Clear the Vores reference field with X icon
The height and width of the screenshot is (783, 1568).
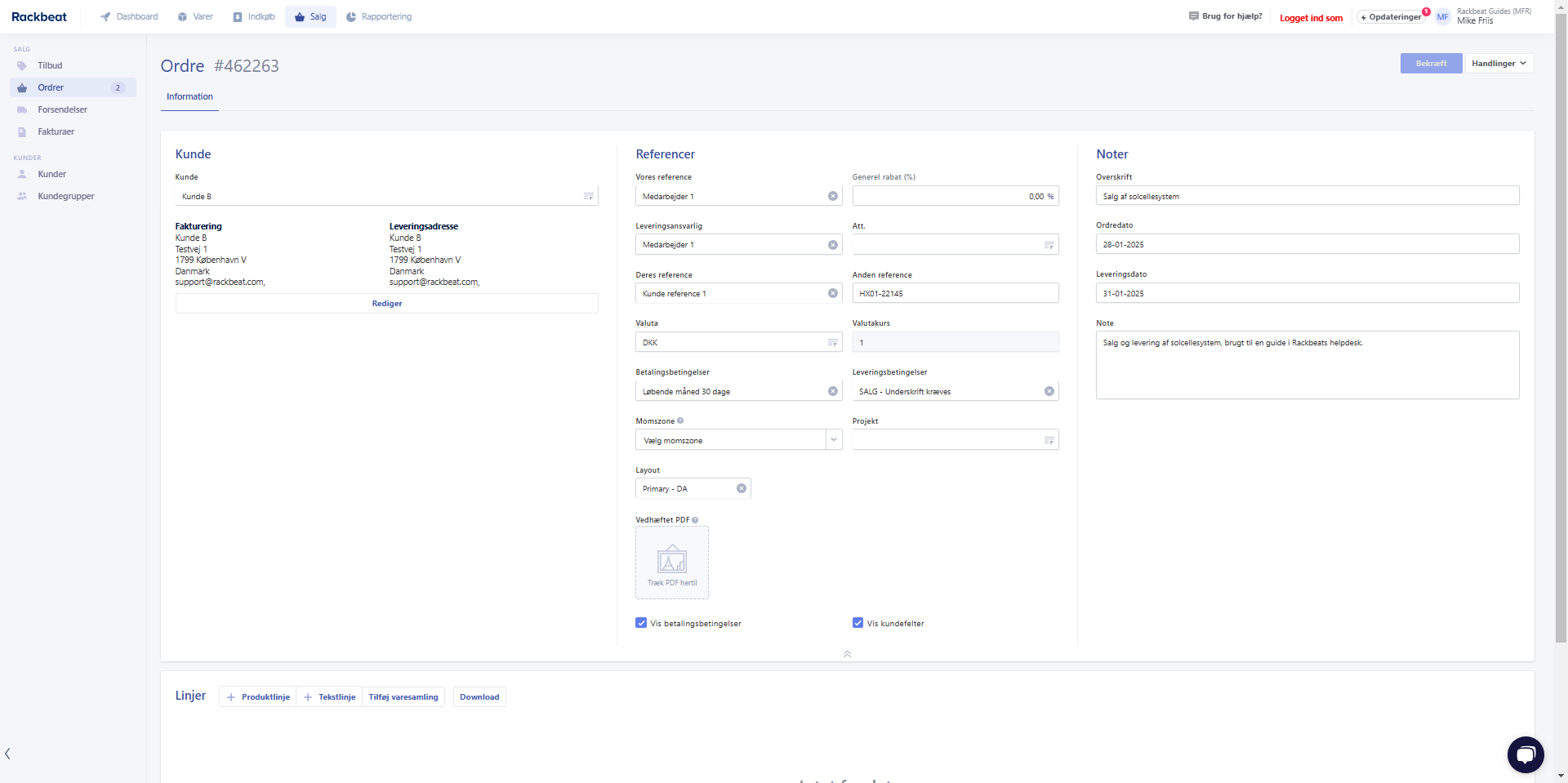pos(832,196)
